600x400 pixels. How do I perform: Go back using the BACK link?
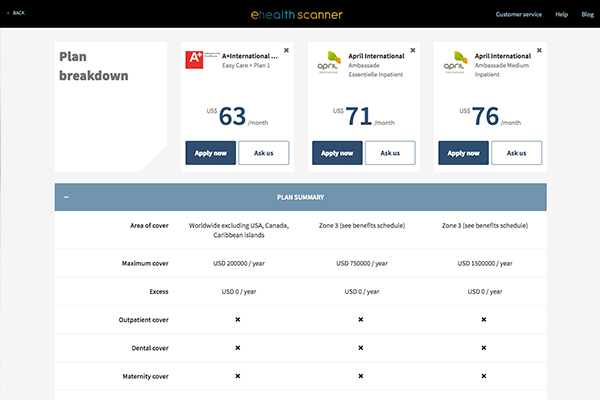click(16, 13)
